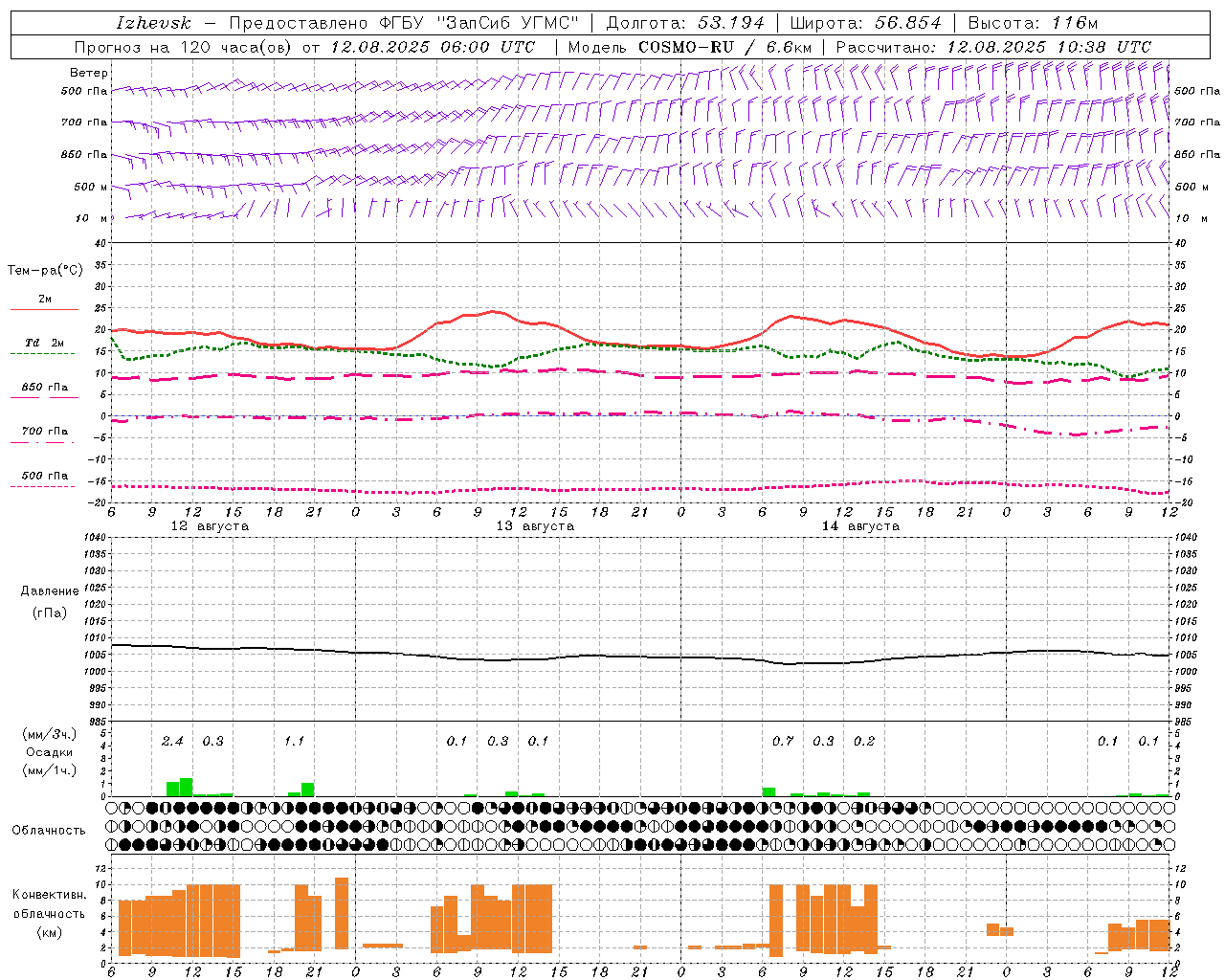
Task: Select the "14 августа" date label
Action: [x=860, y=526]
